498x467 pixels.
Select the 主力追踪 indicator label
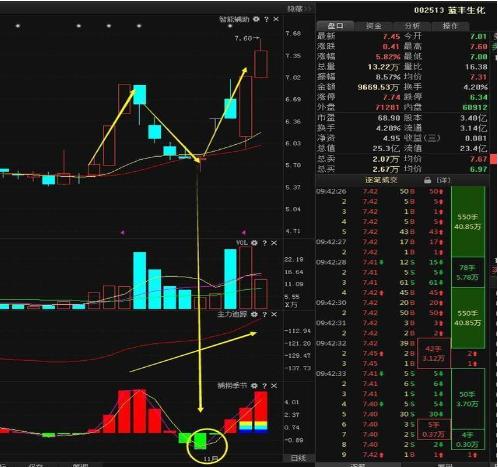click(x=232, y=314)
